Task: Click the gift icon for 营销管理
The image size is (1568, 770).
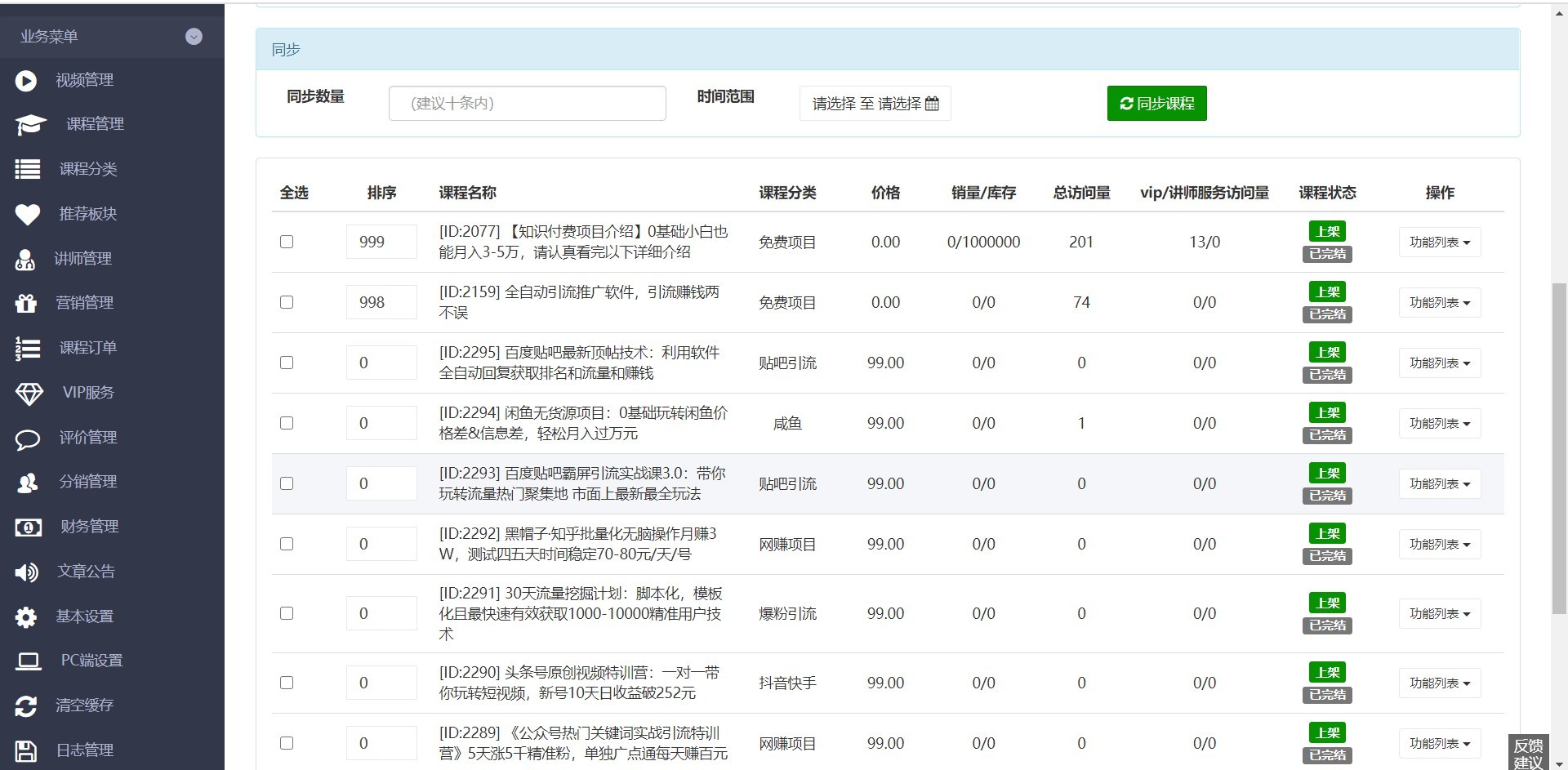Action: 26,303
